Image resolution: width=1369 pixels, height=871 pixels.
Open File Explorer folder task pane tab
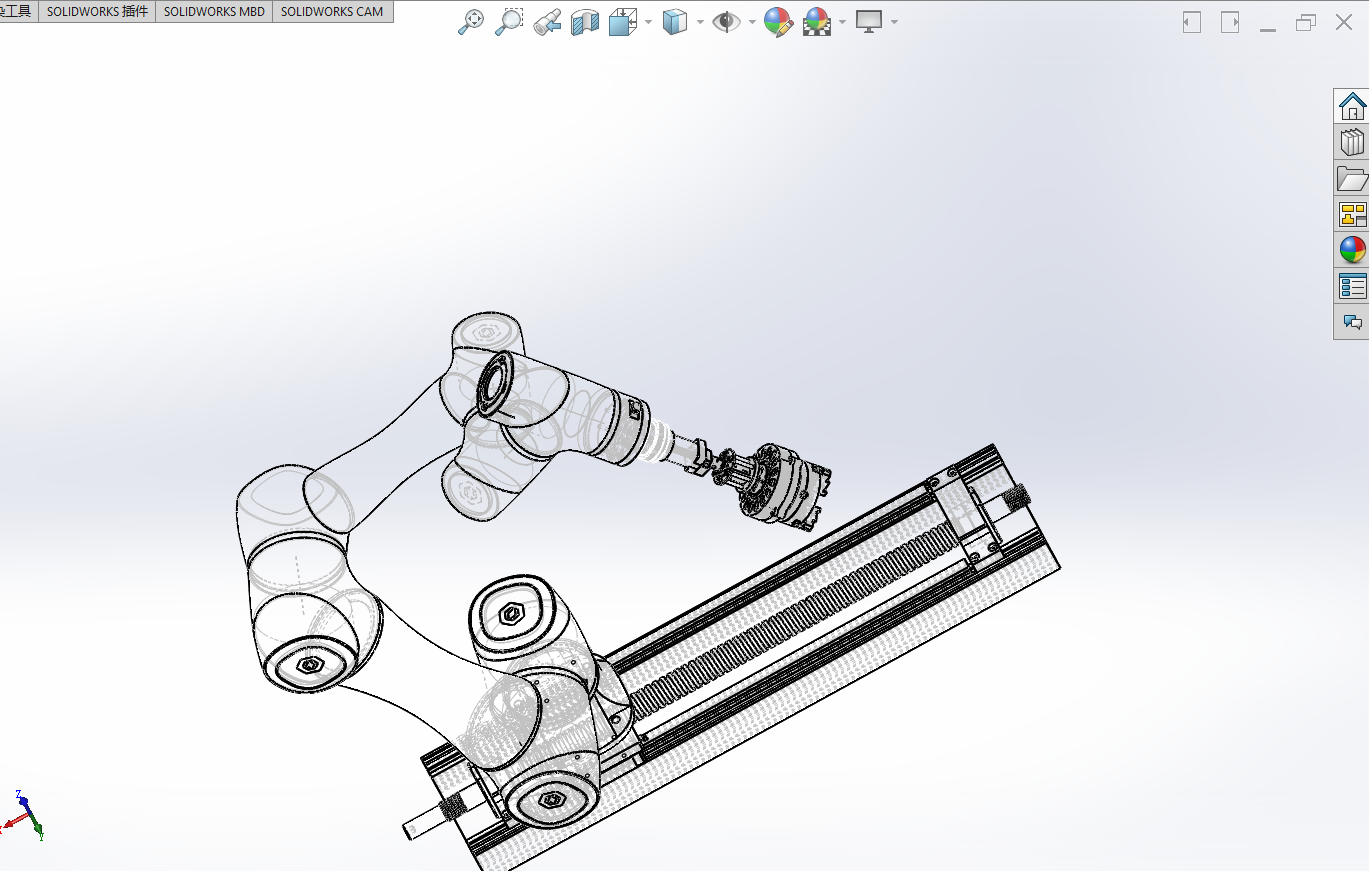pyautogui.click(x=1352, y=178)
